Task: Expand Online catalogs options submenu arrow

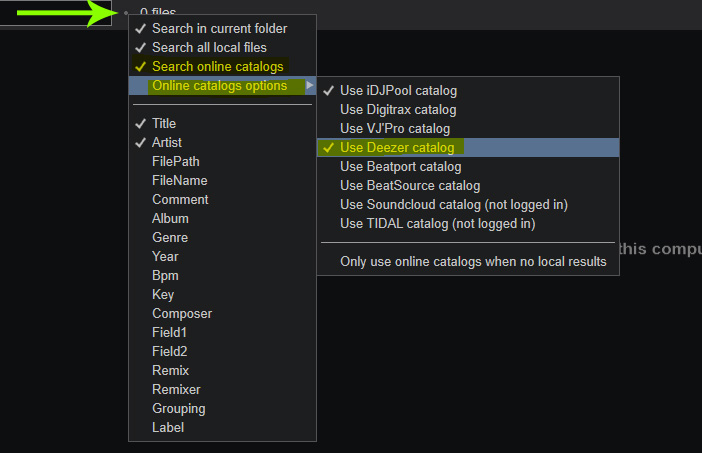Action: (309, 85)
